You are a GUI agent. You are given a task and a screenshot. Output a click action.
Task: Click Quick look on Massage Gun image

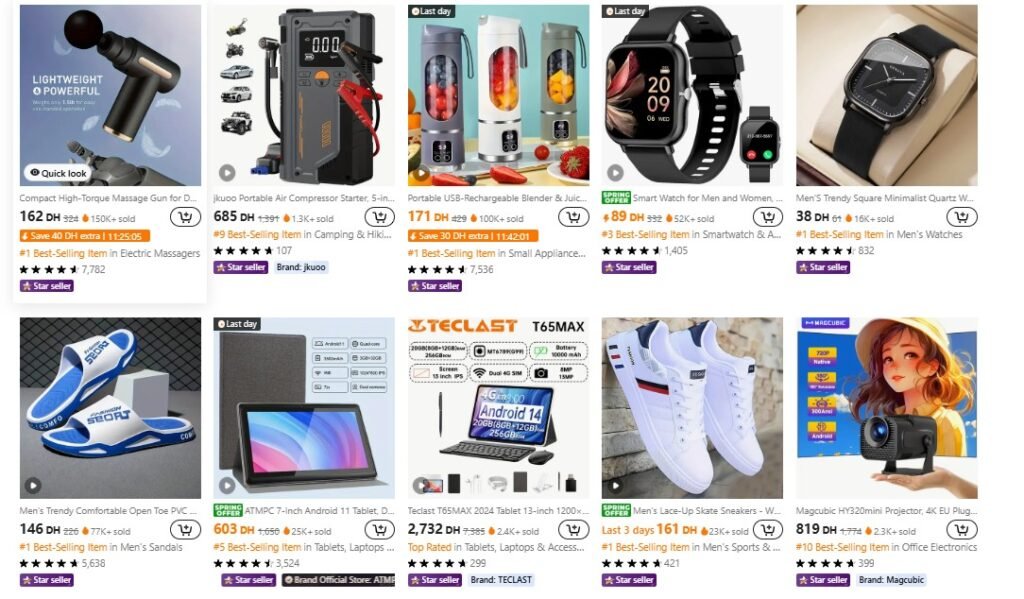pyautogui.click(x=57, y=173)
